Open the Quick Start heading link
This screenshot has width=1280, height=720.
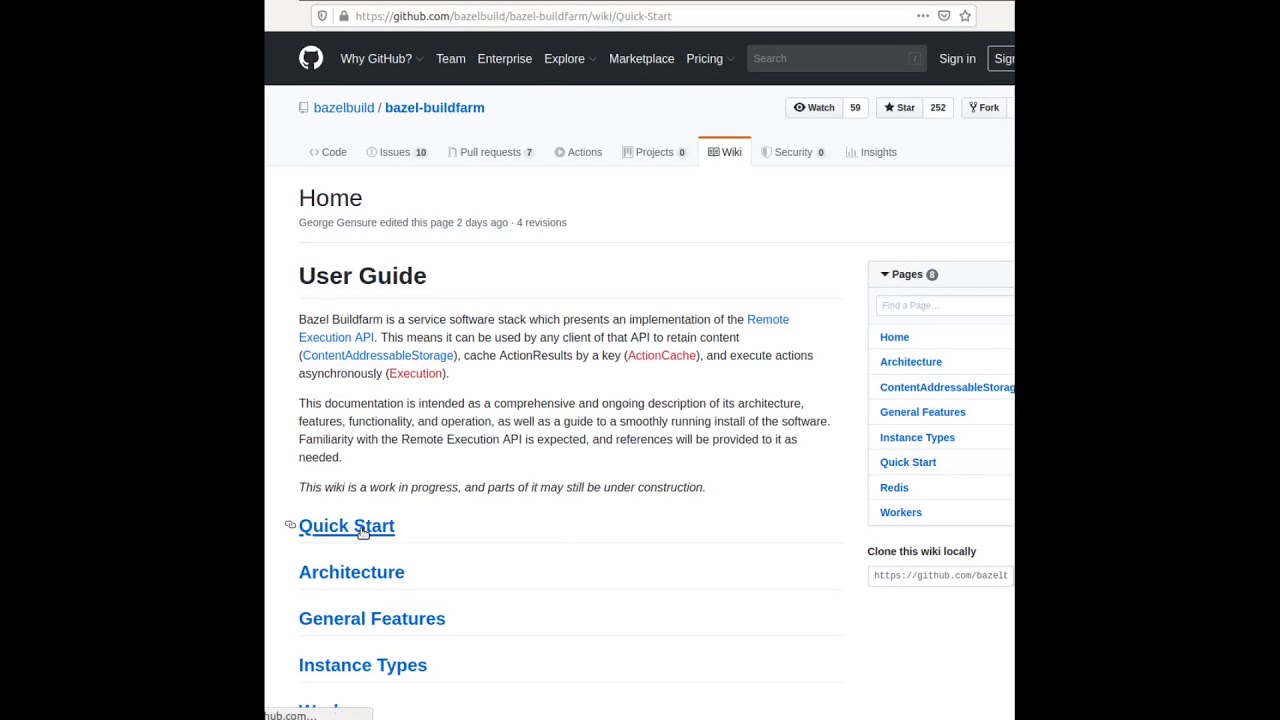(347, 526)
